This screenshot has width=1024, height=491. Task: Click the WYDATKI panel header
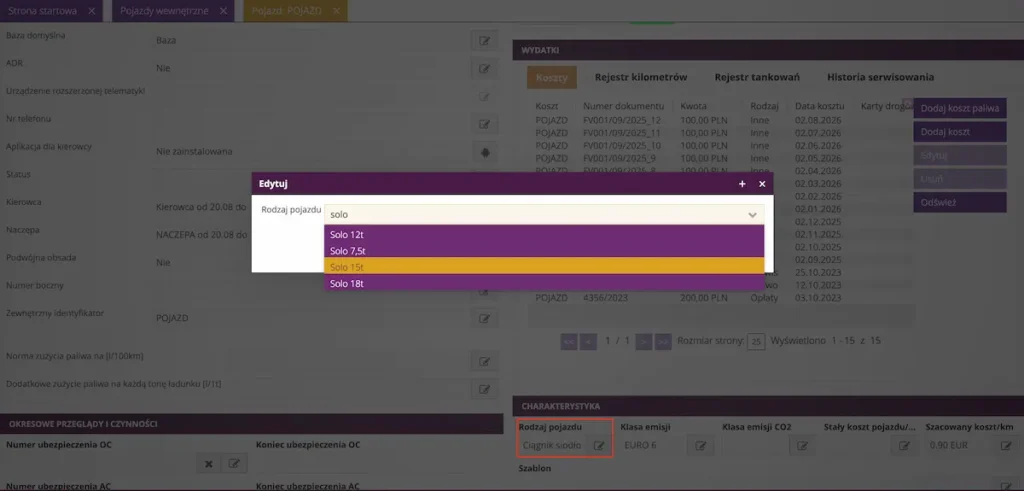(x=768, y=50)
